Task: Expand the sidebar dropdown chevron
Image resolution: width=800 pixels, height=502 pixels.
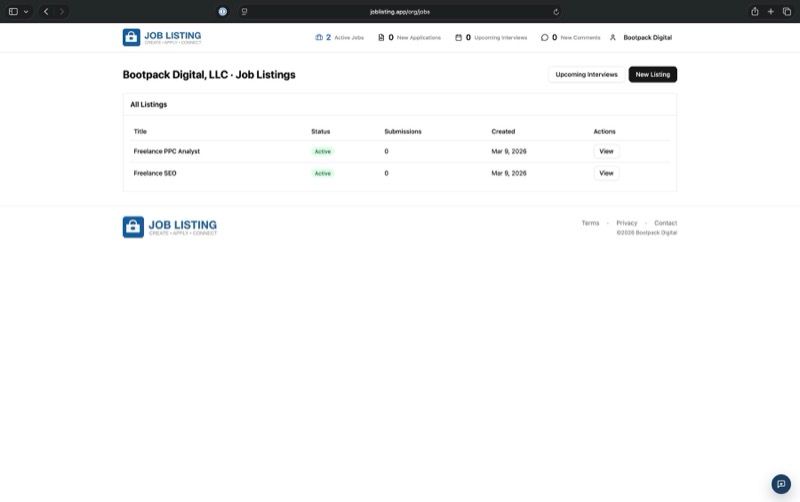Action: 26,11
